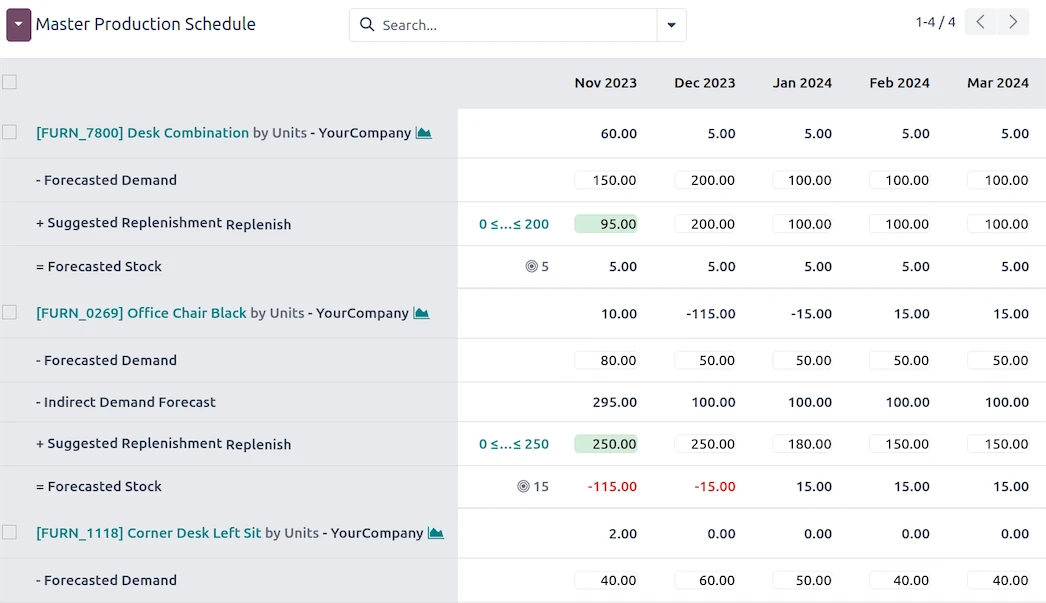Click the next page arrow

pyautogui.click(x=1011, y=21)
